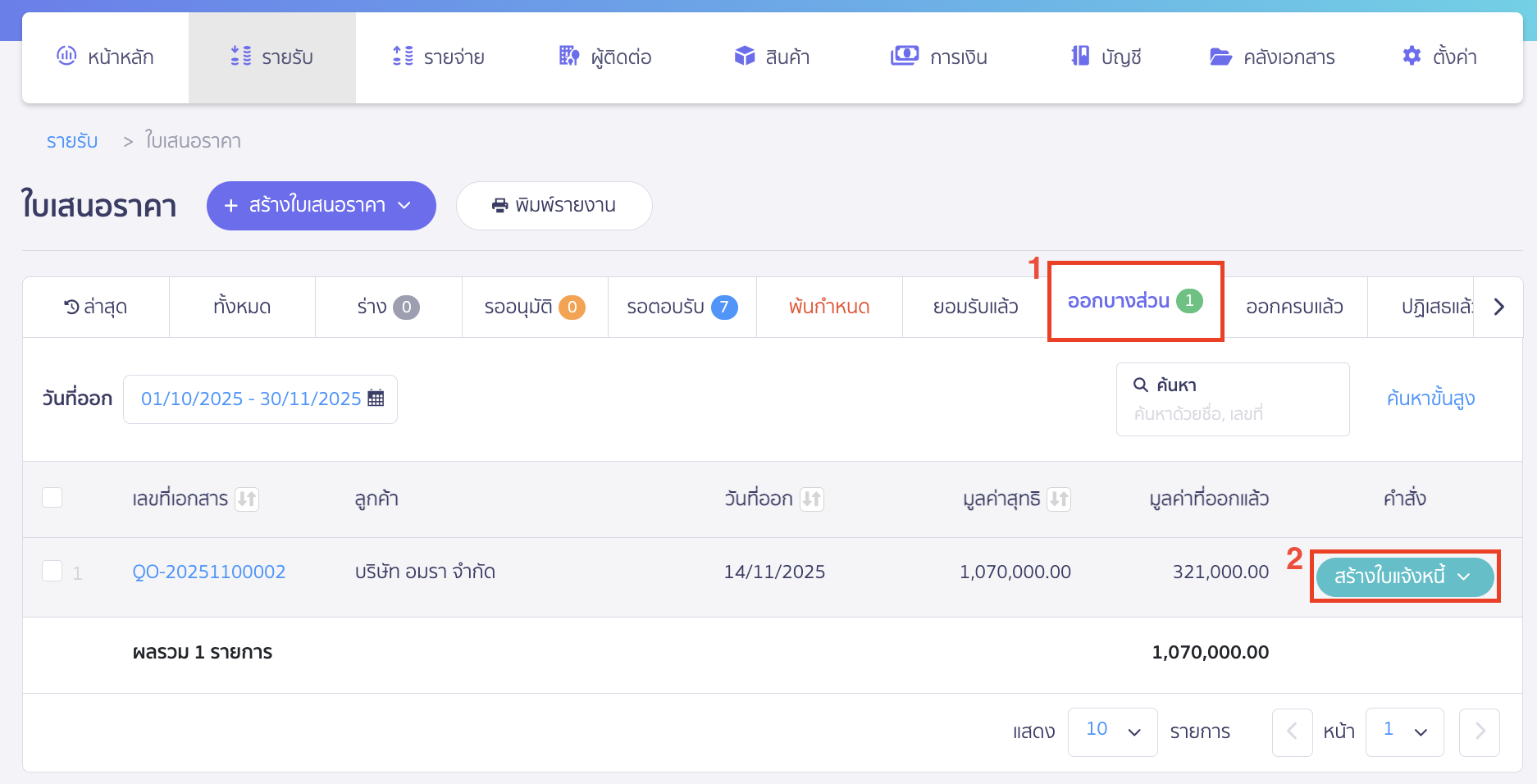This screenshot has height=784, width=1537.
Task: Open contacts via the ผู้ติดต่อ icon
Action: point(568,56)
